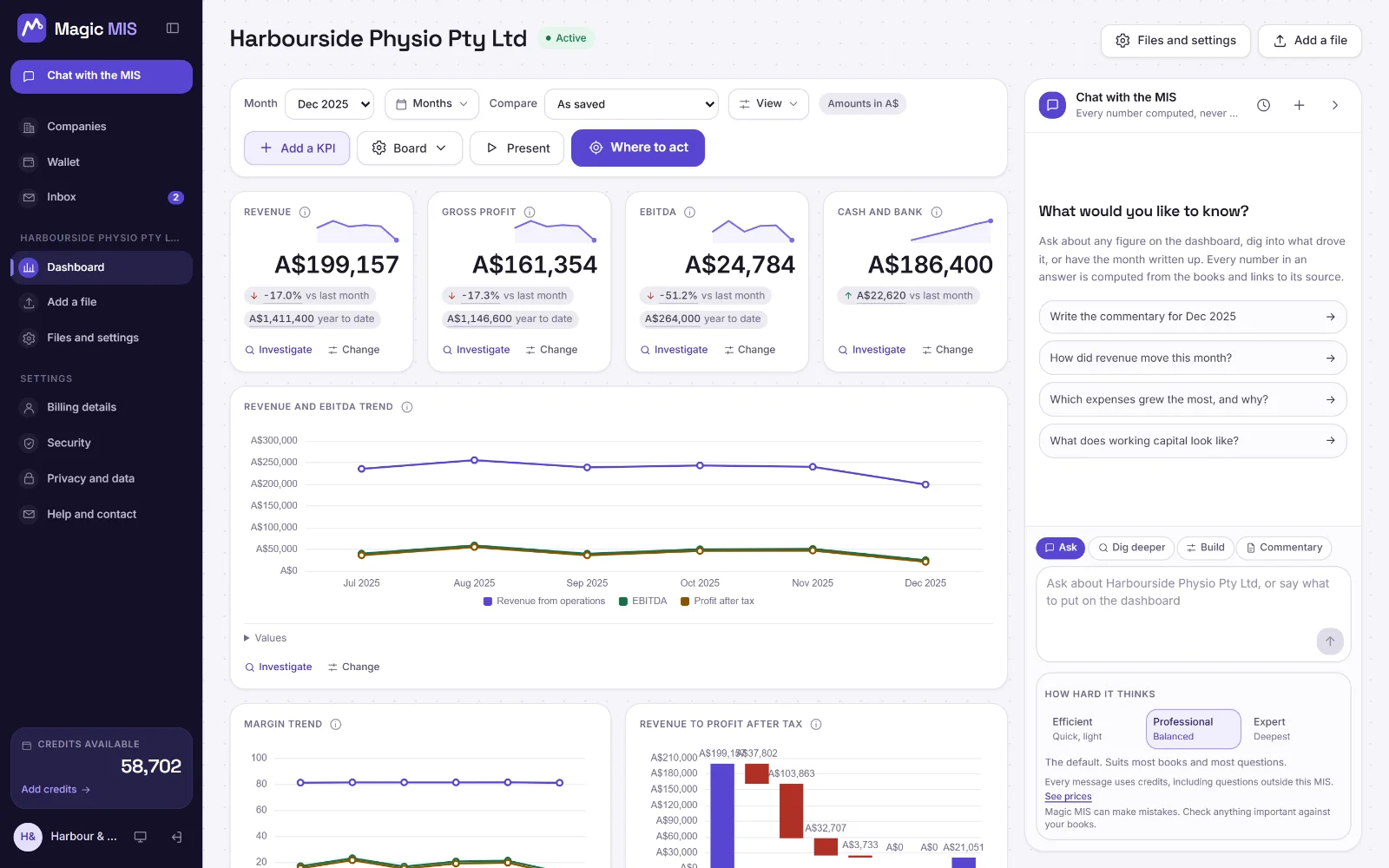This screenshot has width=1389, height=868.
Task: Click Add a file in the header
Action: pos(1310,41)
